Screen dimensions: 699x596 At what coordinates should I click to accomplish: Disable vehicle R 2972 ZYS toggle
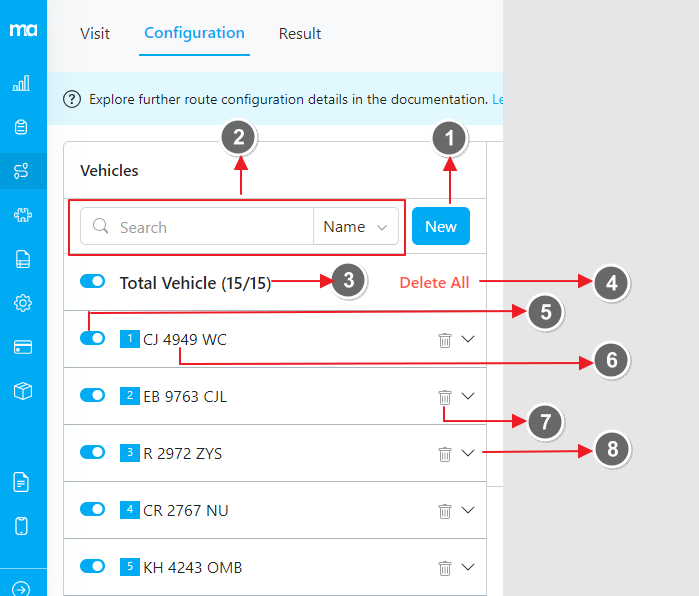click(x=92, y=452)
